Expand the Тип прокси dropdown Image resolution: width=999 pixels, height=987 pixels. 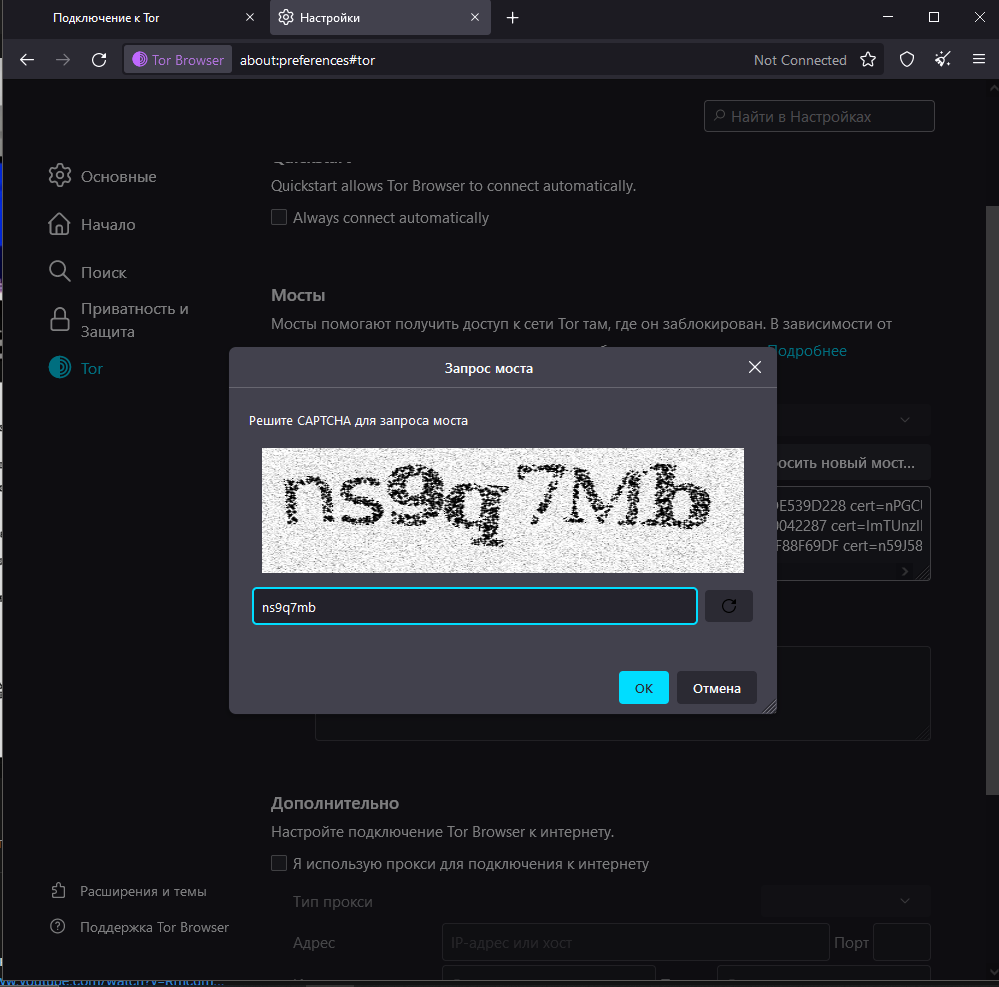tap(846, 902)
